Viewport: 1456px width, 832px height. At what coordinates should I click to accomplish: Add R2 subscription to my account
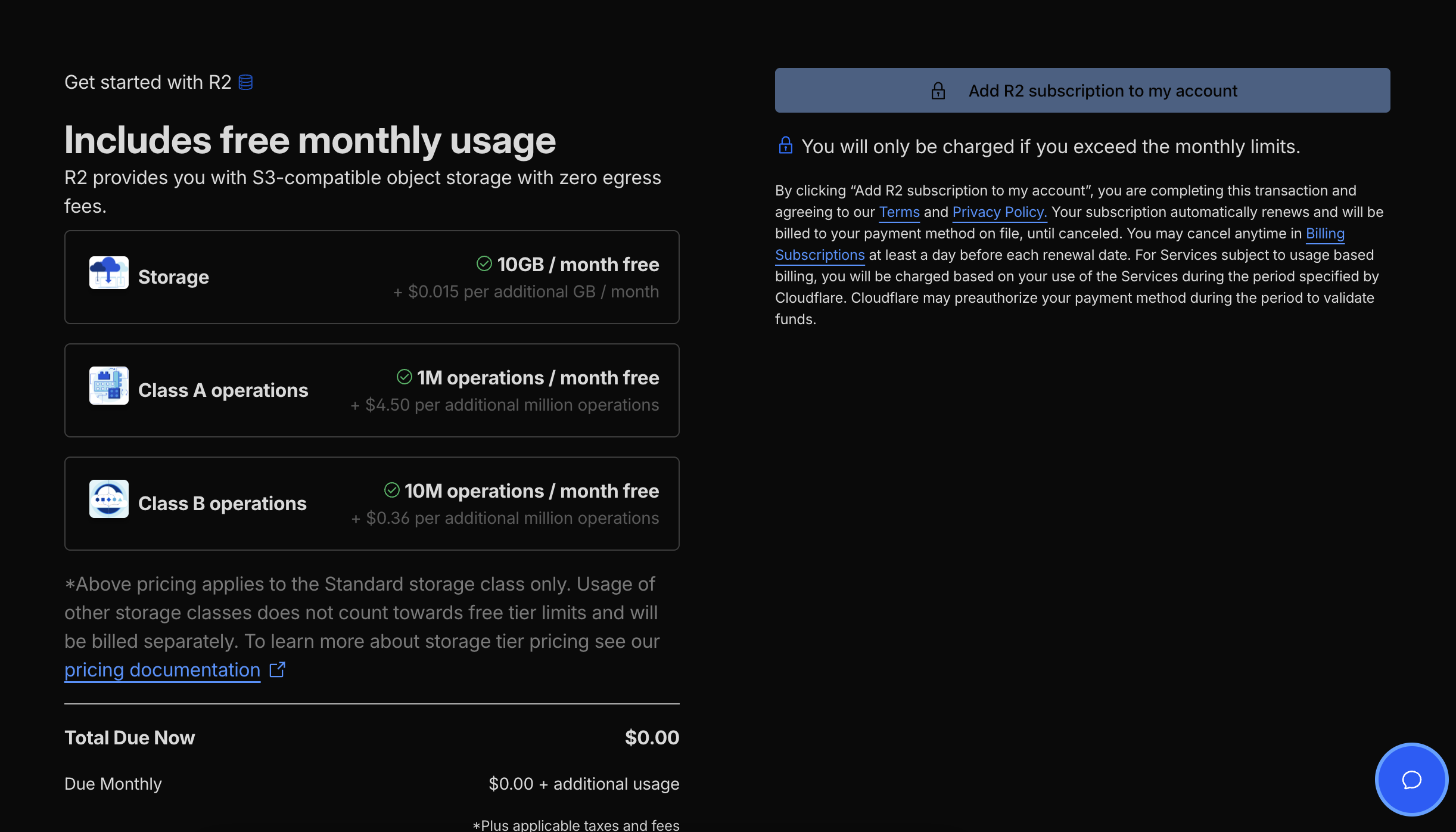tap(1102, 91)
